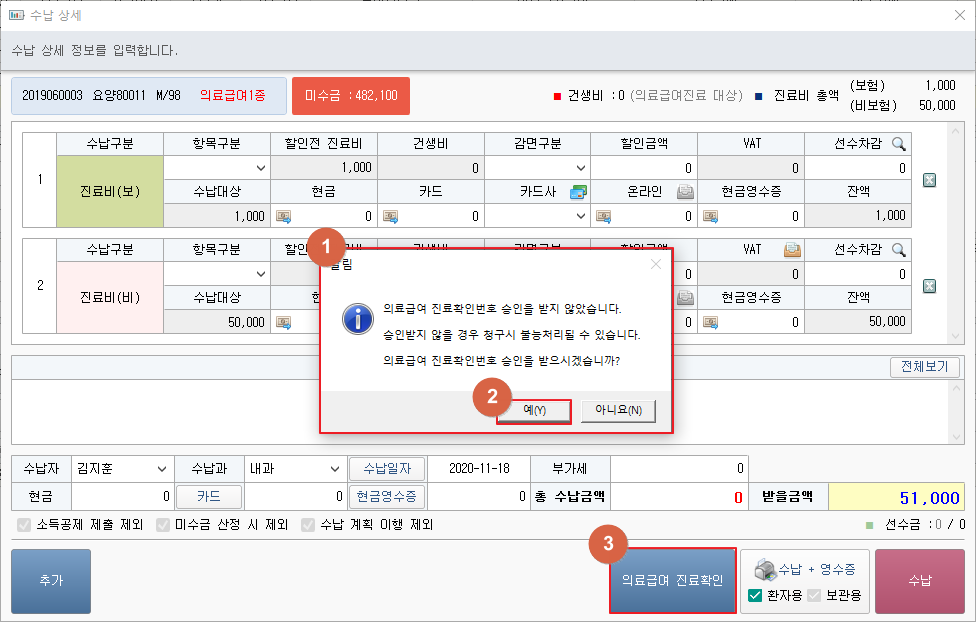Click the 현금영수증 amount icon in row 1
The image size is (976, 622).
(710, 216)
